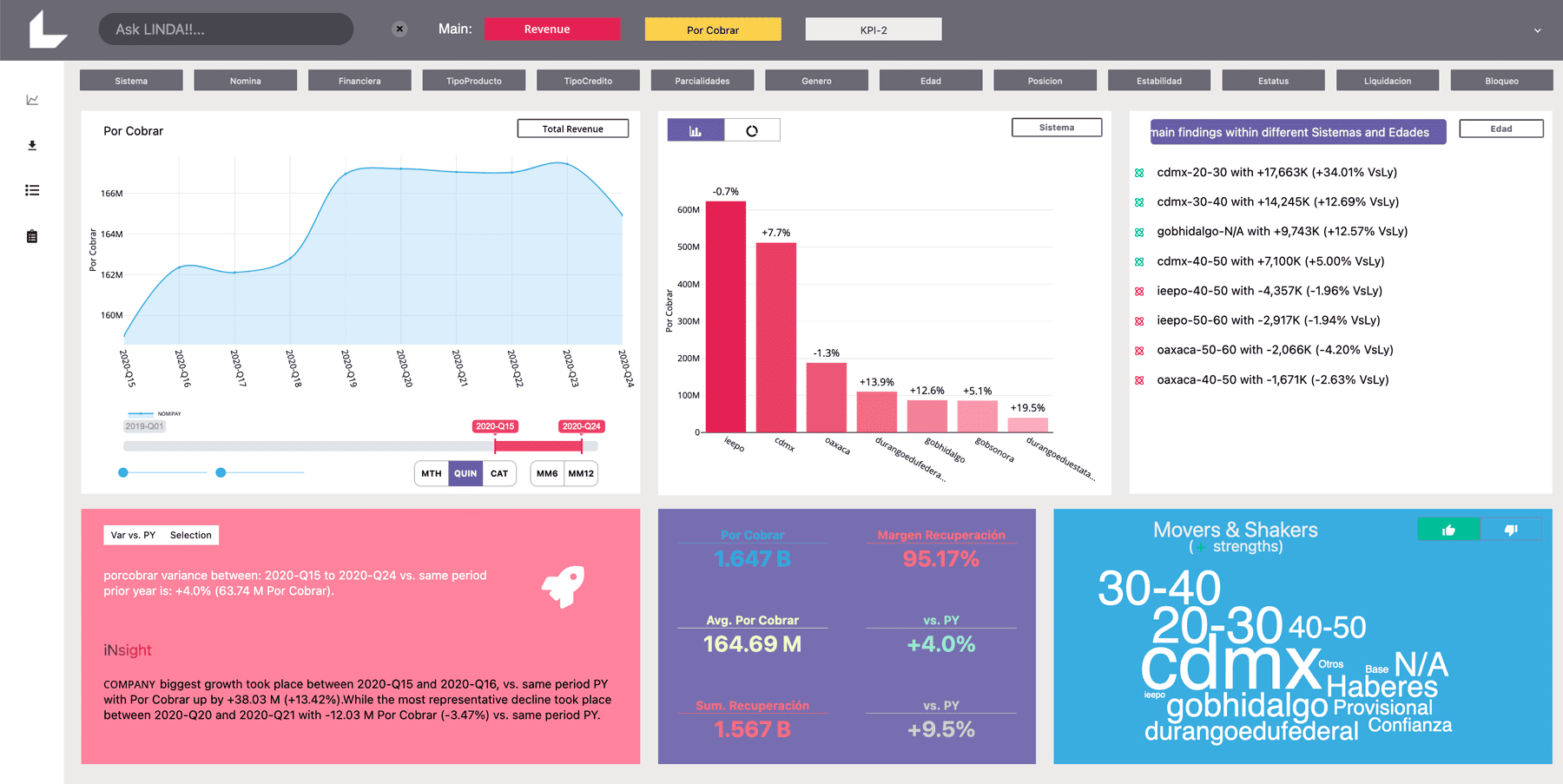Toggle MM12 moving average

(x=581, y=473)
